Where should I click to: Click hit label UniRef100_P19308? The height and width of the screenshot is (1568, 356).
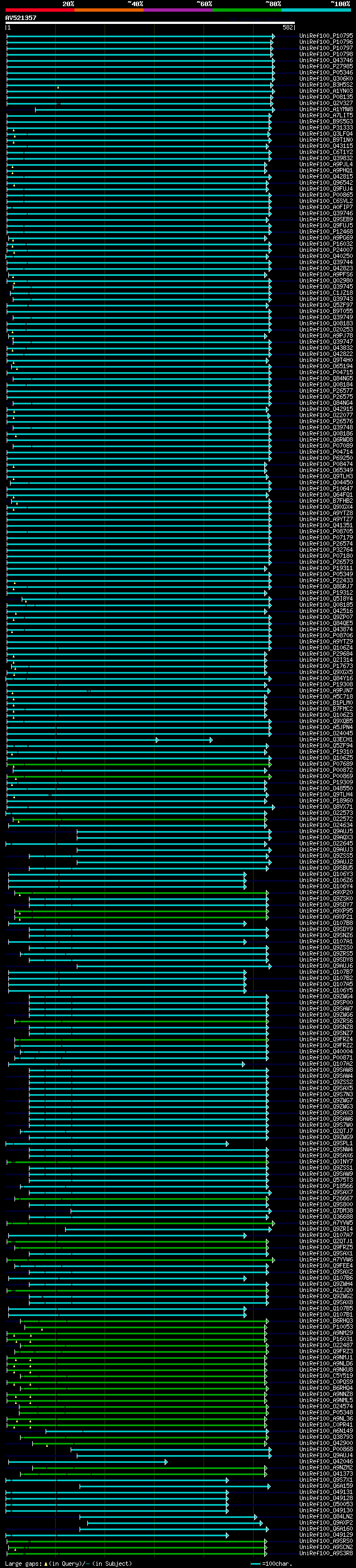(x=326, y=684)
